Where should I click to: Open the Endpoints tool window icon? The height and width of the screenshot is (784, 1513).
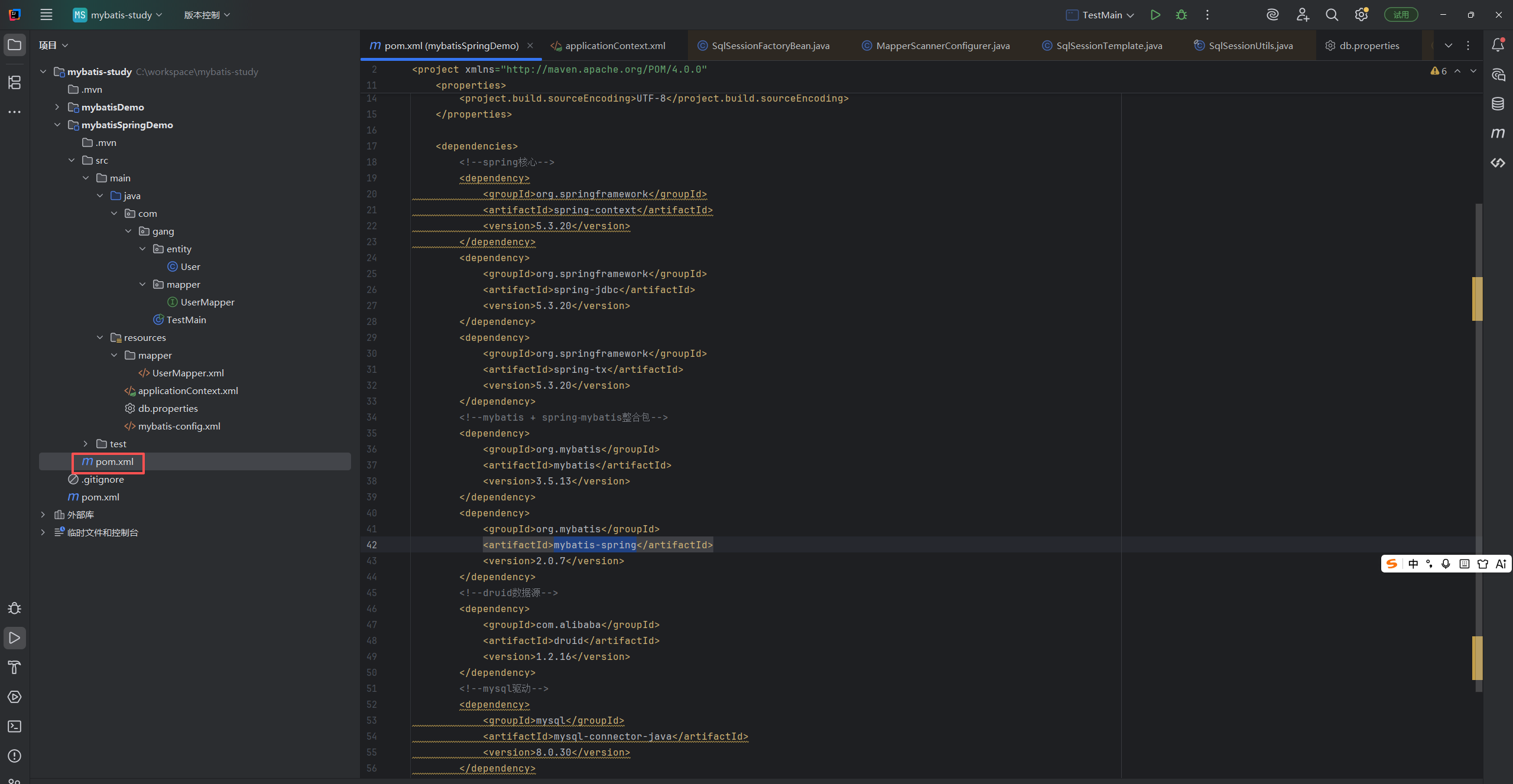click(x=1498, y=163)
